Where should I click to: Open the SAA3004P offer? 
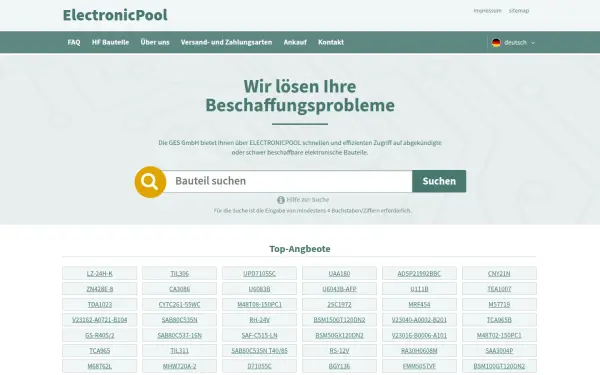[499, 351]
